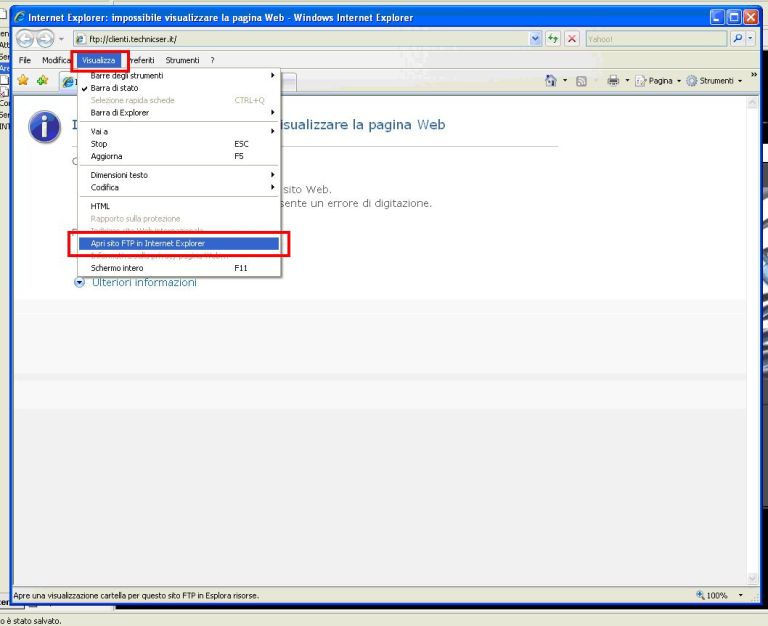Expand the Vai a submenu
The height and width of the screenshot is (626, 768).
tap(179, 131)
